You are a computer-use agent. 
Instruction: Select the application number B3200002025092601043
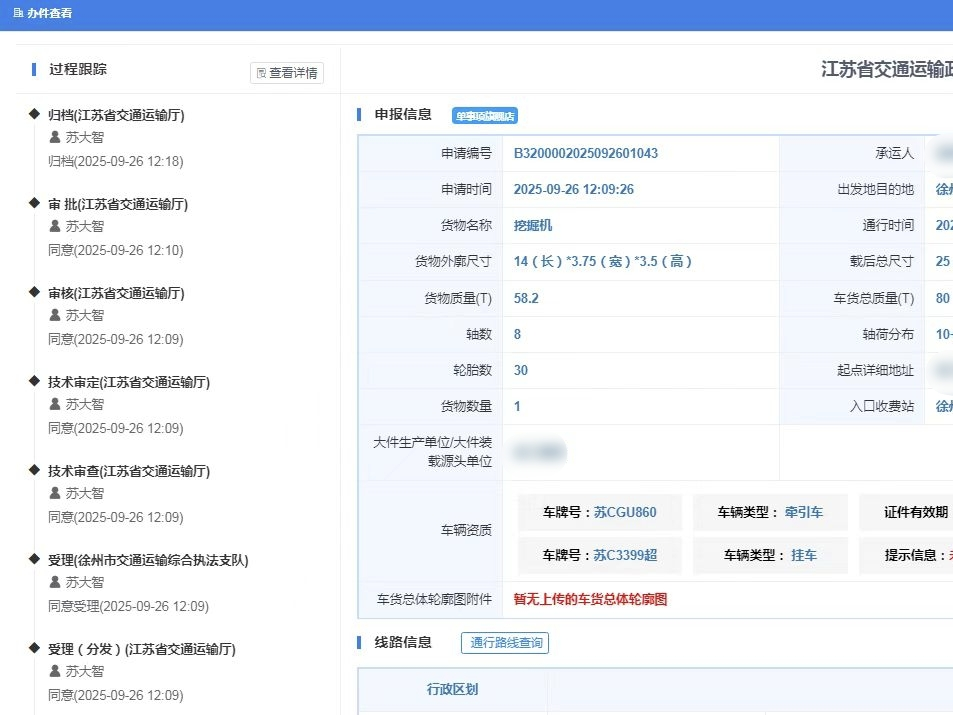click(x=585, y=153)
